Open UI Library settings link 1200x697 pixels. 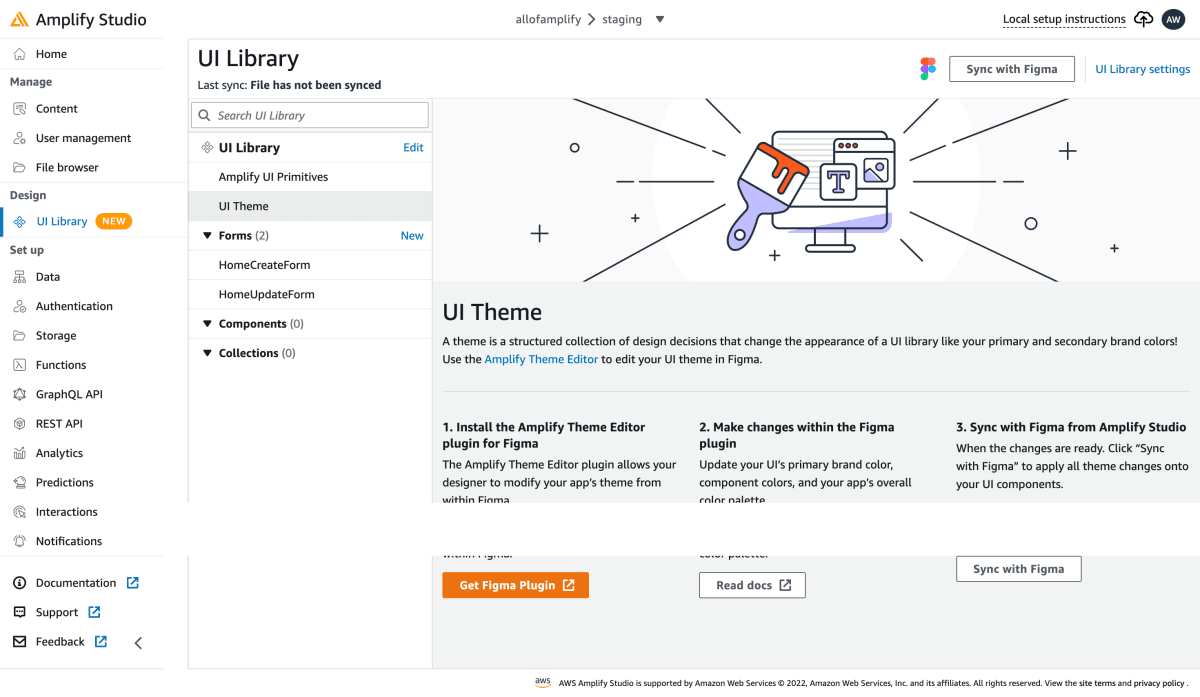[x=1142, y=69]
